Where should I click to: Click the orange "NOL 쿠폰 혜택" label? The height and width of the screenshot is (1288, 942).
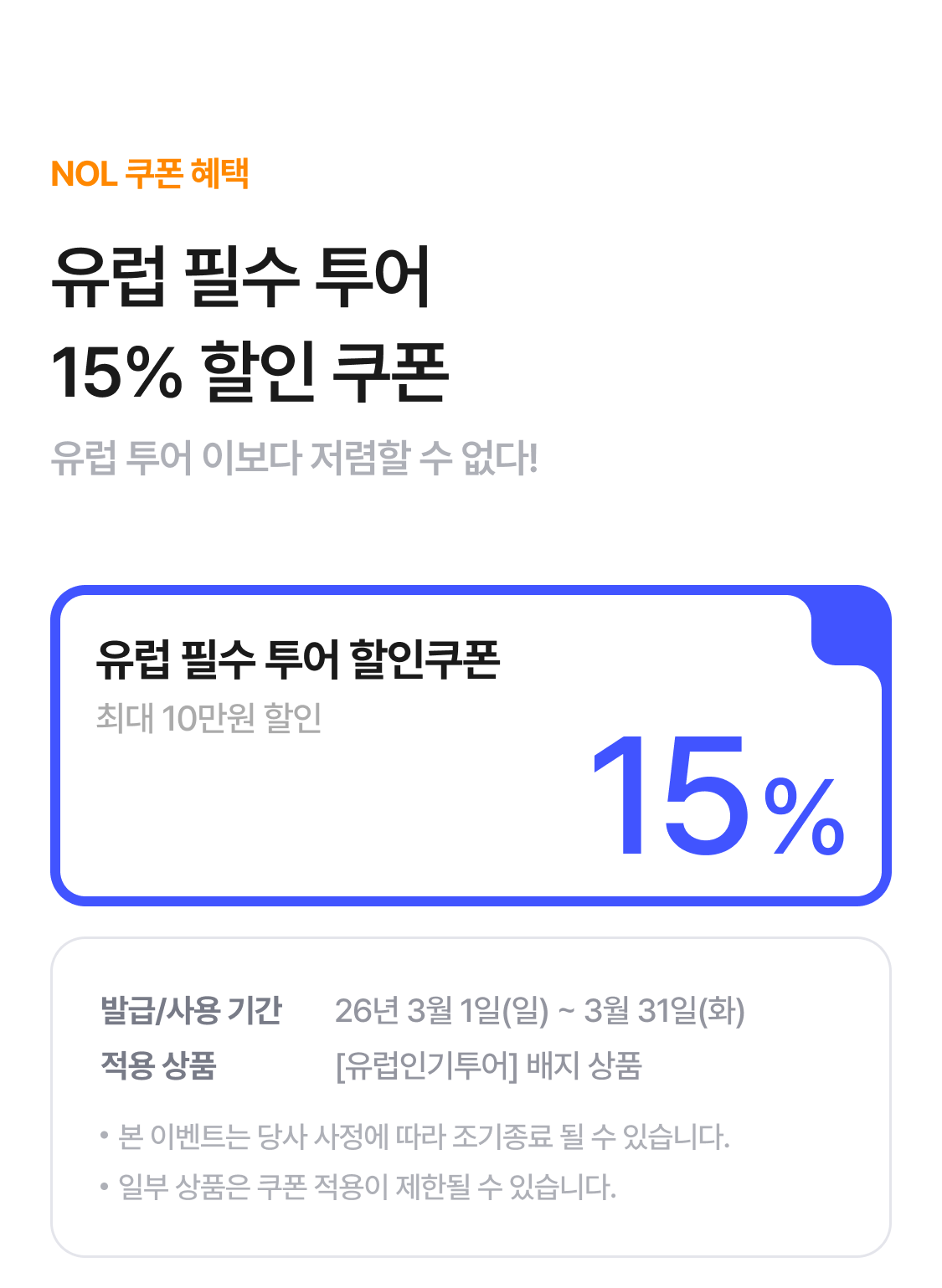(150, 174)
